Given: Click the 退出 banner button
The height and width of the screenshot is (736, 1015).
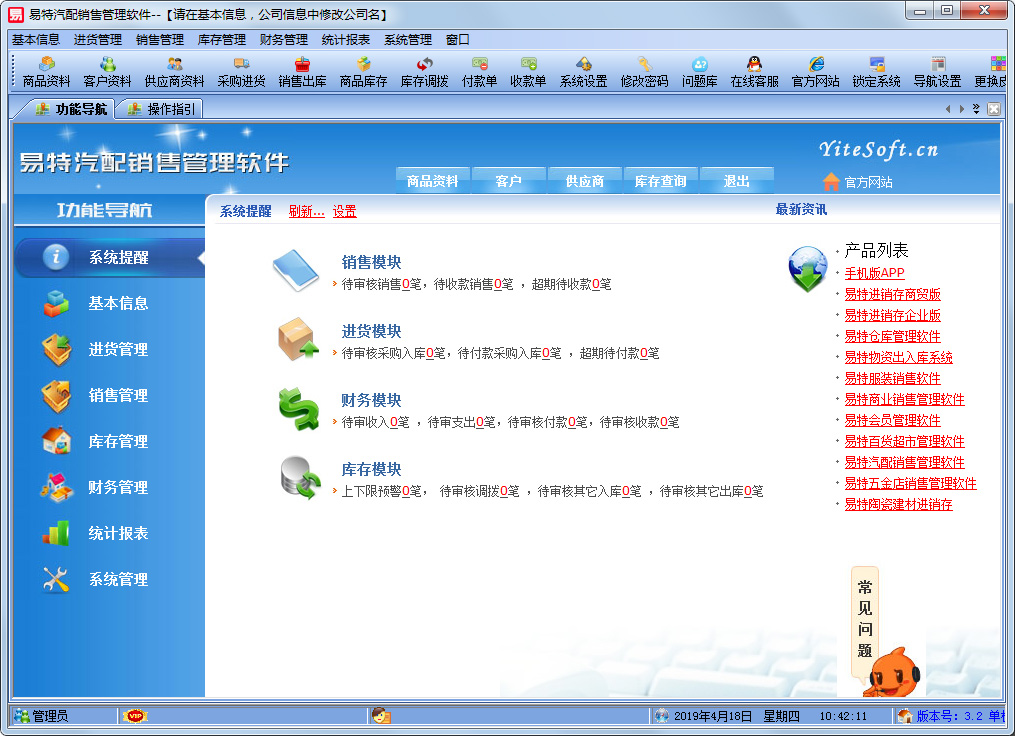Looking at the screenshot, I should point(737,181).
